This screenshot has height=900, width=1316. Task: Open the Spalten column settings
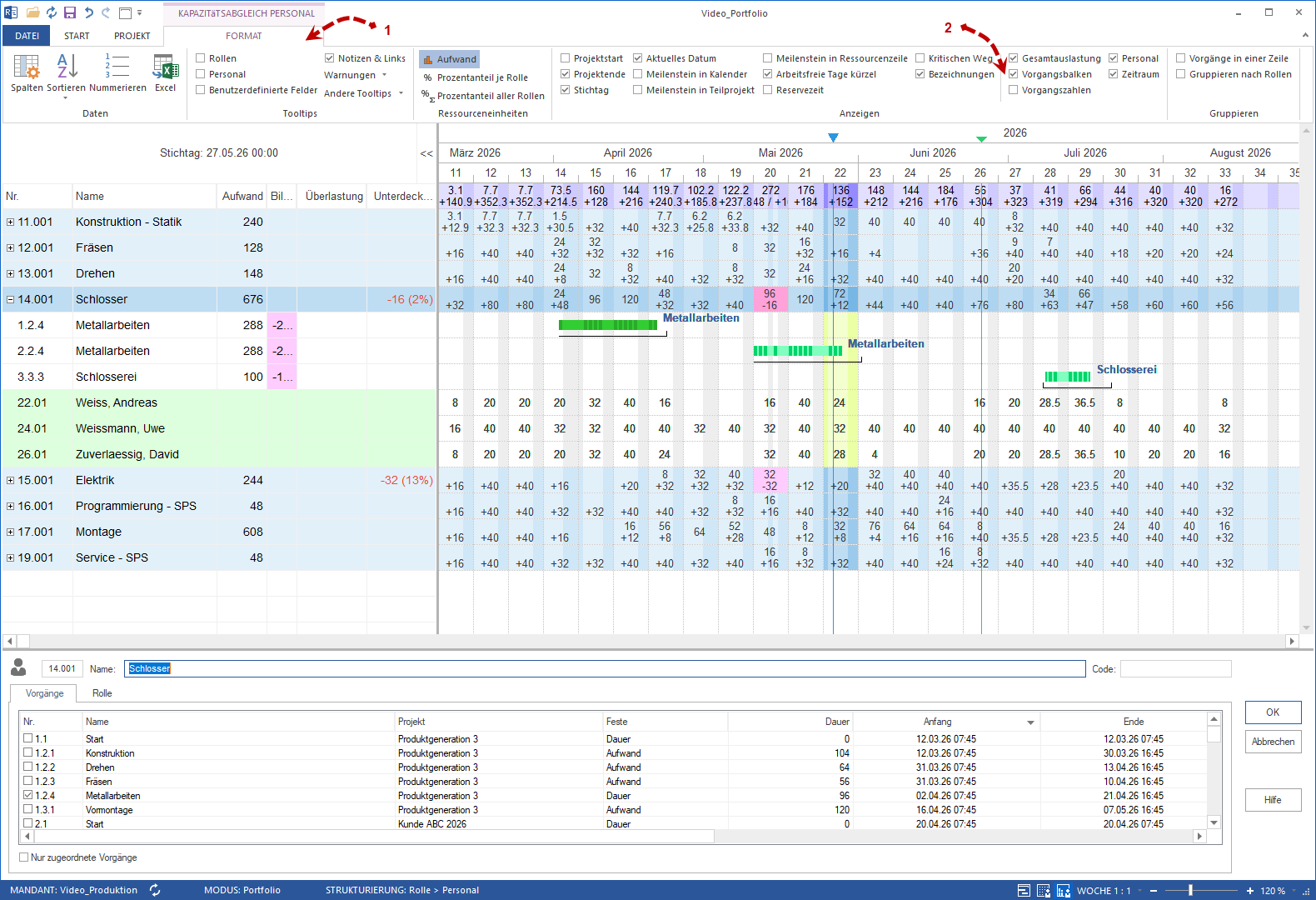[x=27, y=72]
